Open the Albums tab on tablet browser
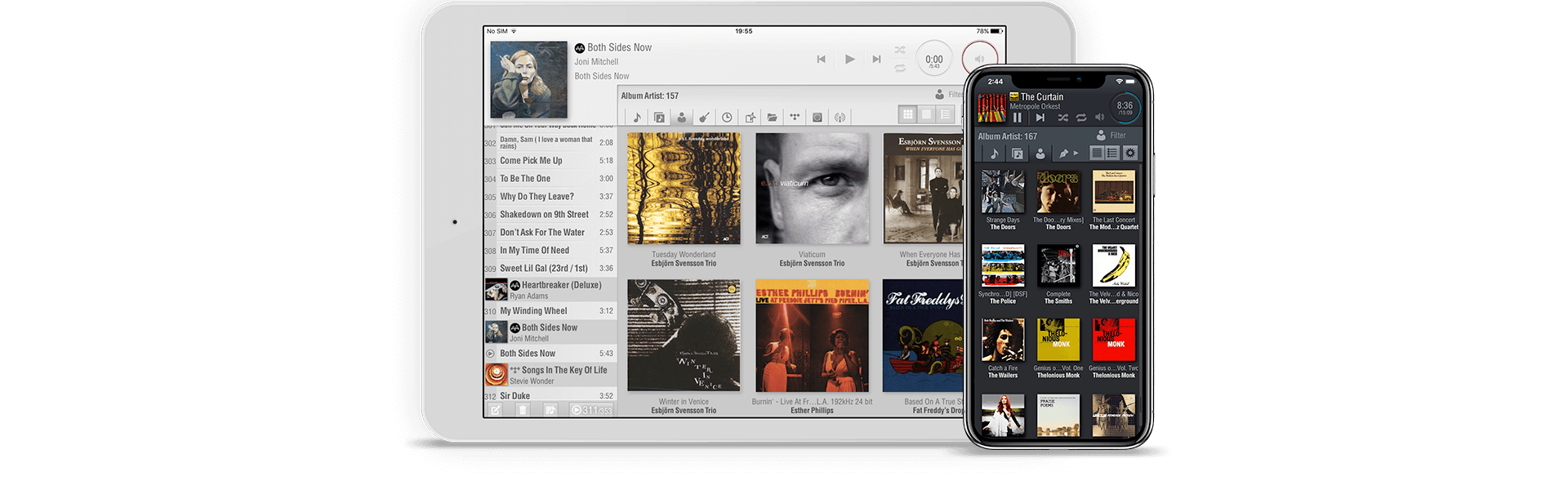 coord(659,118)
